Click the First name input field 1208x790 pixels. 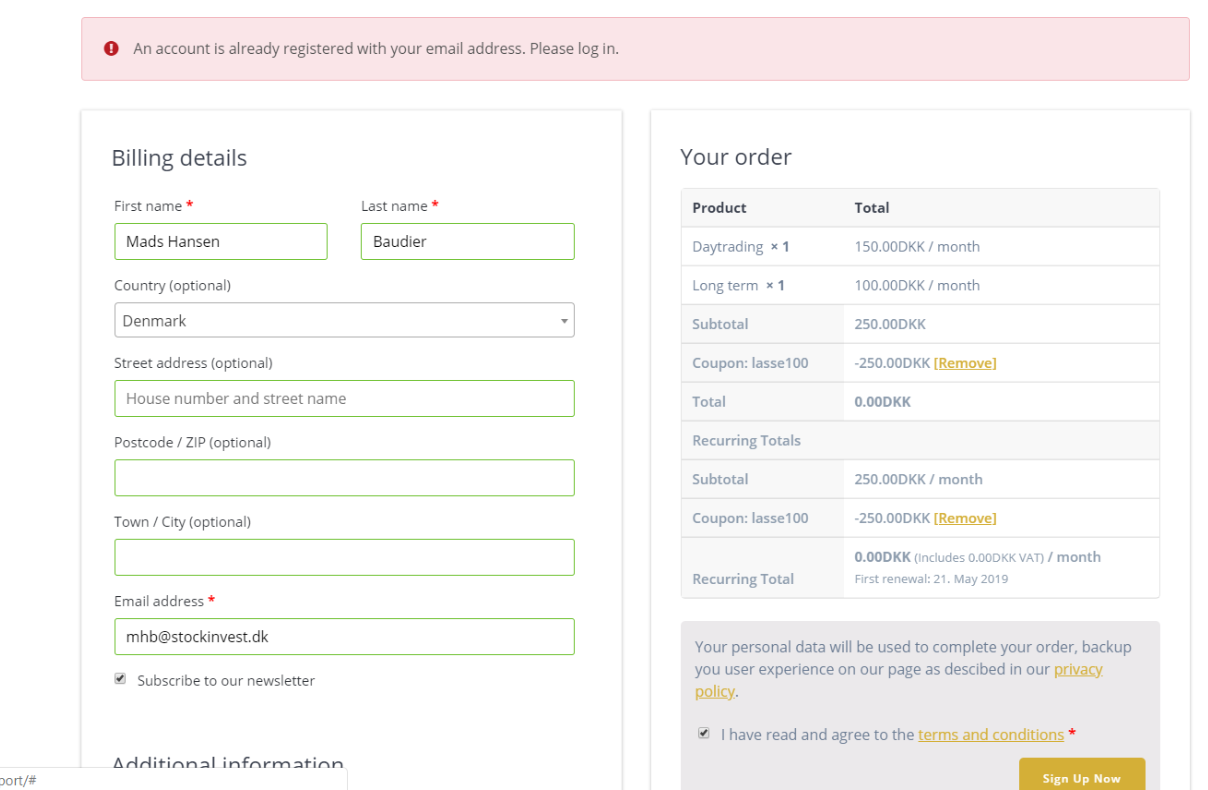220,241
